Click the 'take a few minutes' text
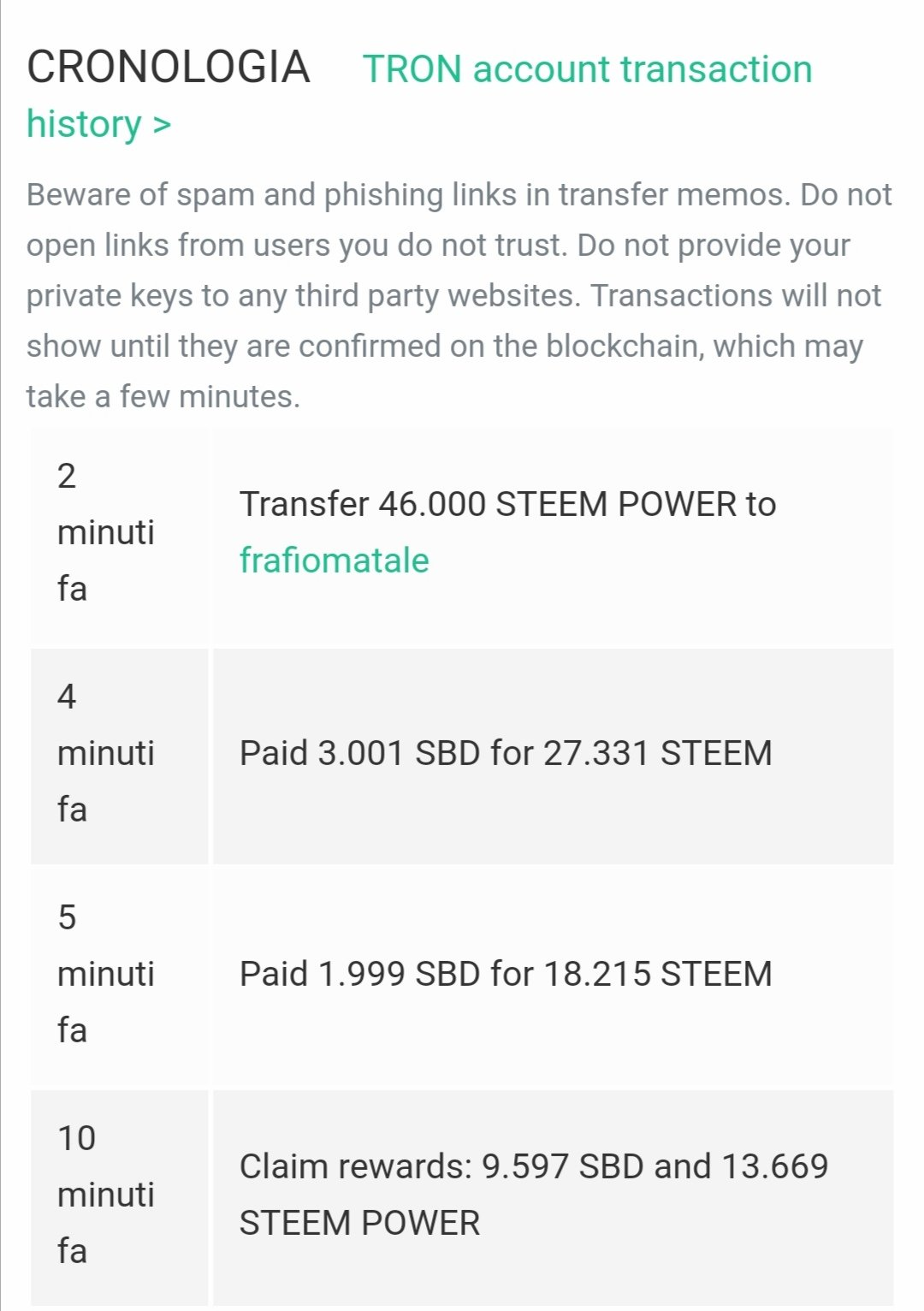924x1311 pixels. [163, 396]
